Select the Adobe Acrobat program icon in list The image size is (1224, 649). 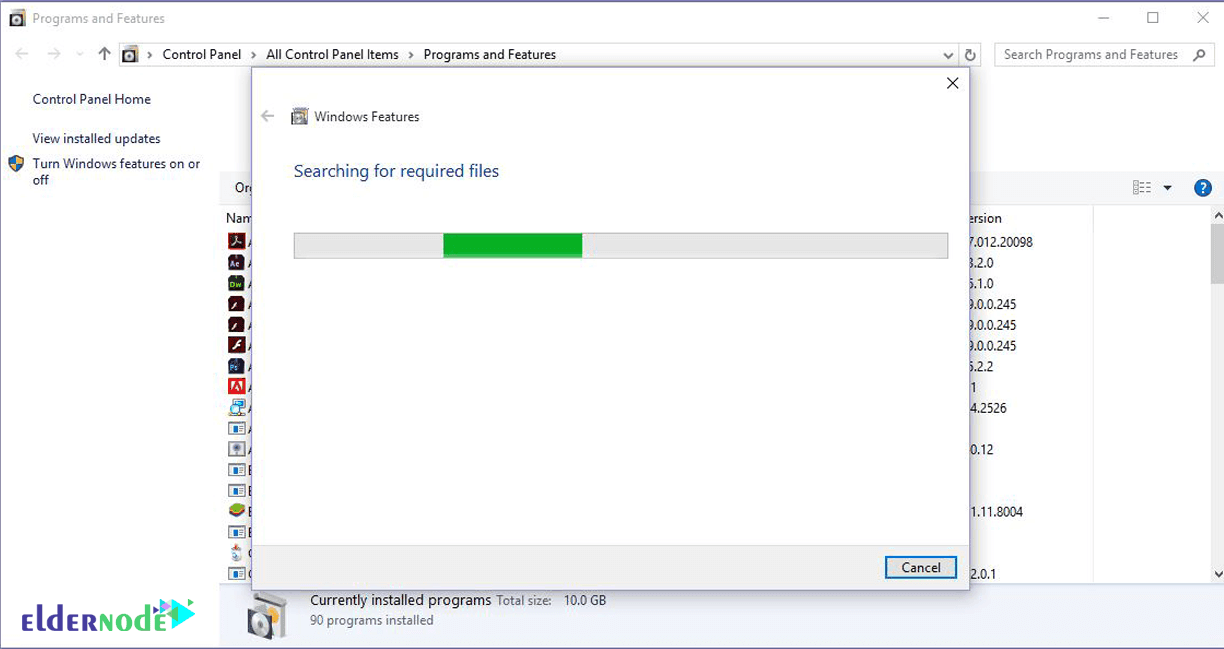236,241
